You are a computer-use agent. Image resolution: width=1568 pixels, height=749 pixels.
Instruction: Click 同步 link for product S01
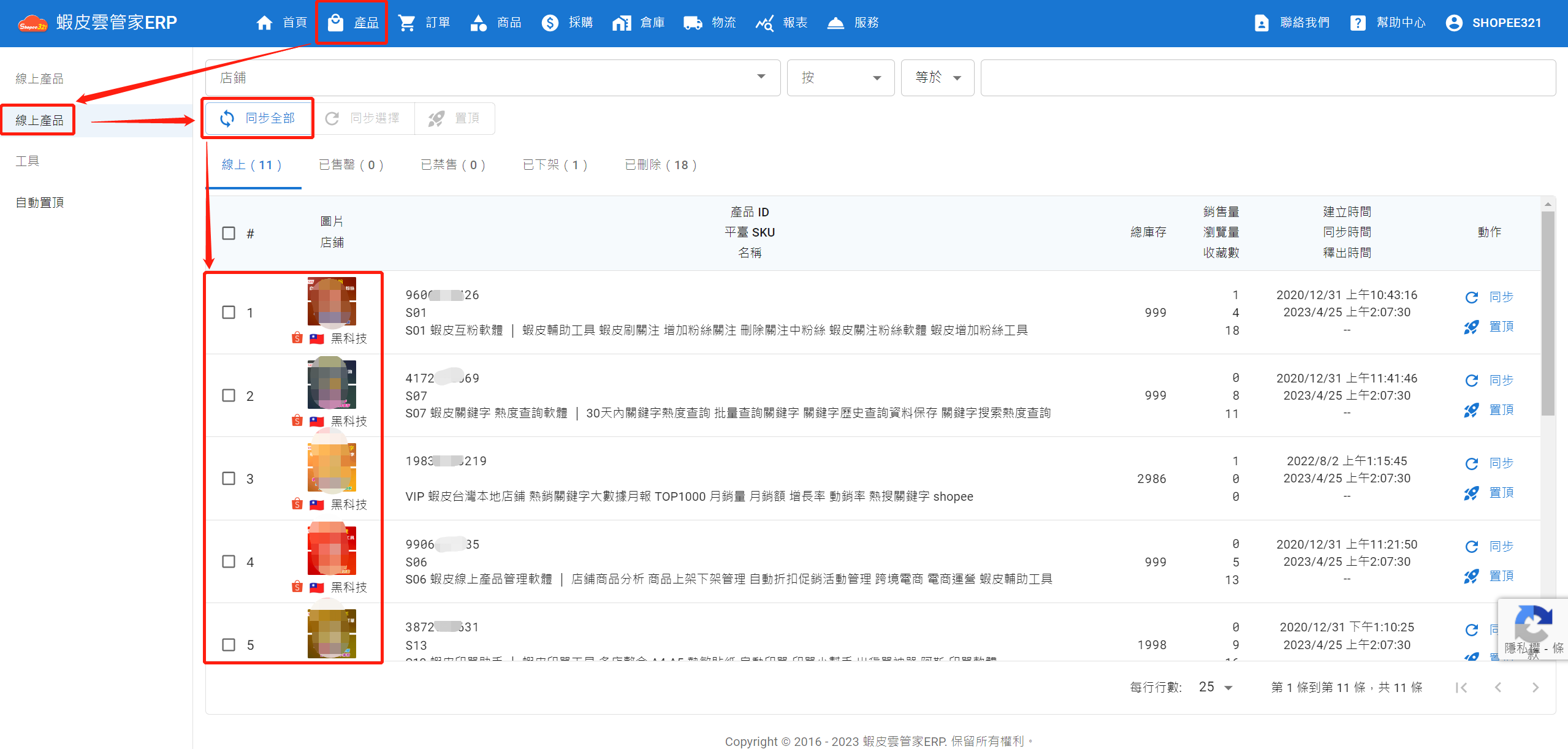[1501, 297]
